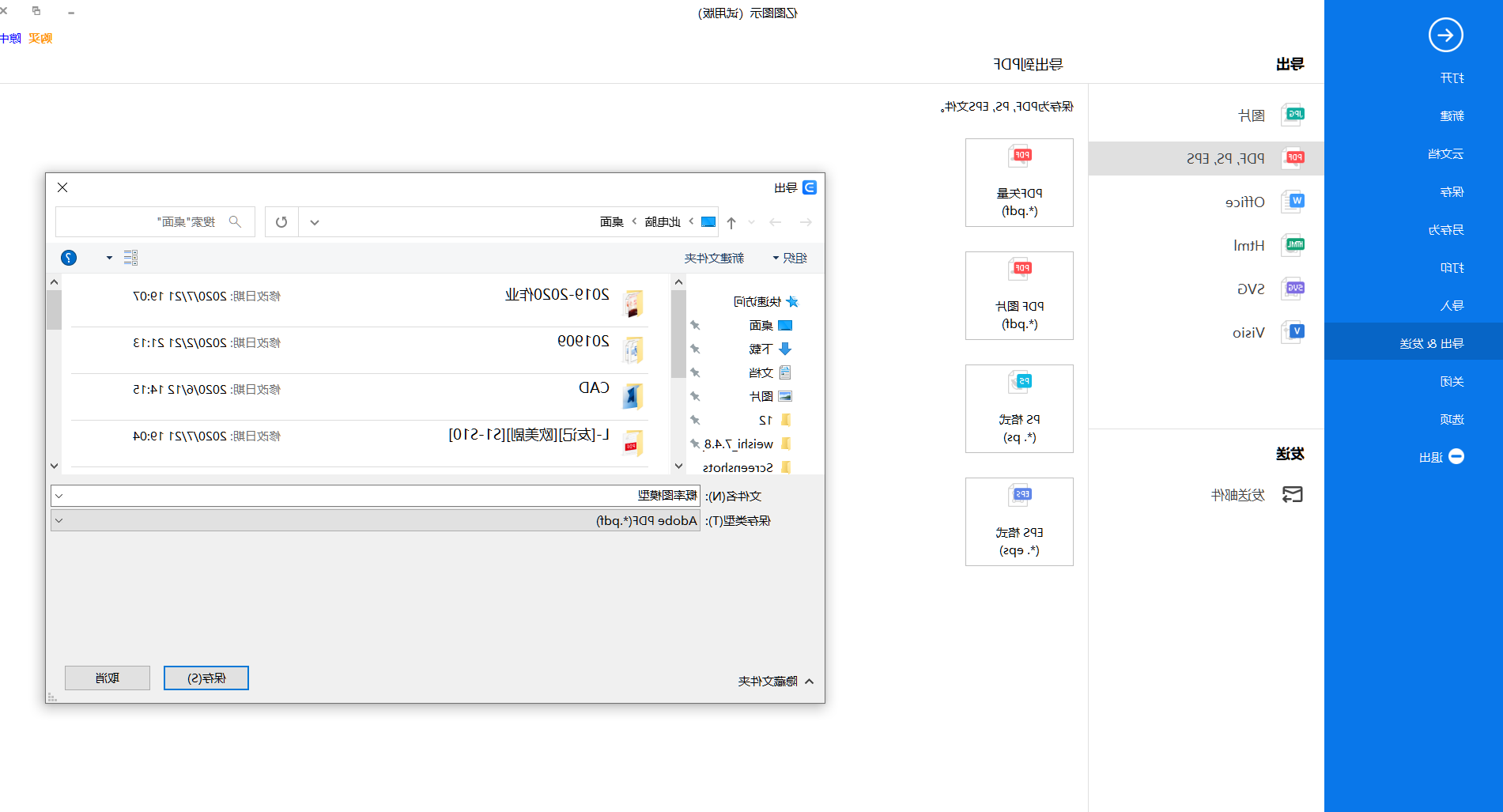1503x812 pixels.
Task: Open the 打开 menu item in sidebar
Action: [x=1452, y=78]
